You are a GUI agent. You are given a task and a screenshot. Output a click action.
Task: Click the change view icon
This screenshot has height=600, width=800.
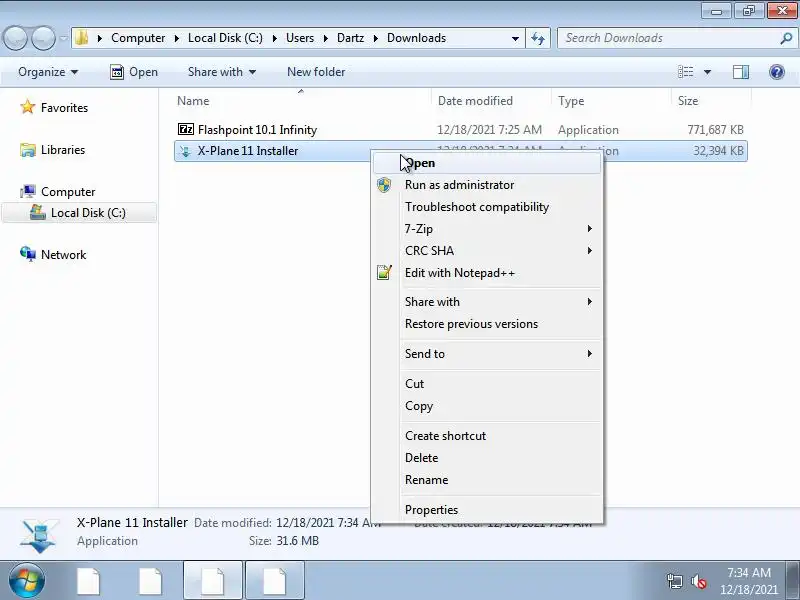685,72
